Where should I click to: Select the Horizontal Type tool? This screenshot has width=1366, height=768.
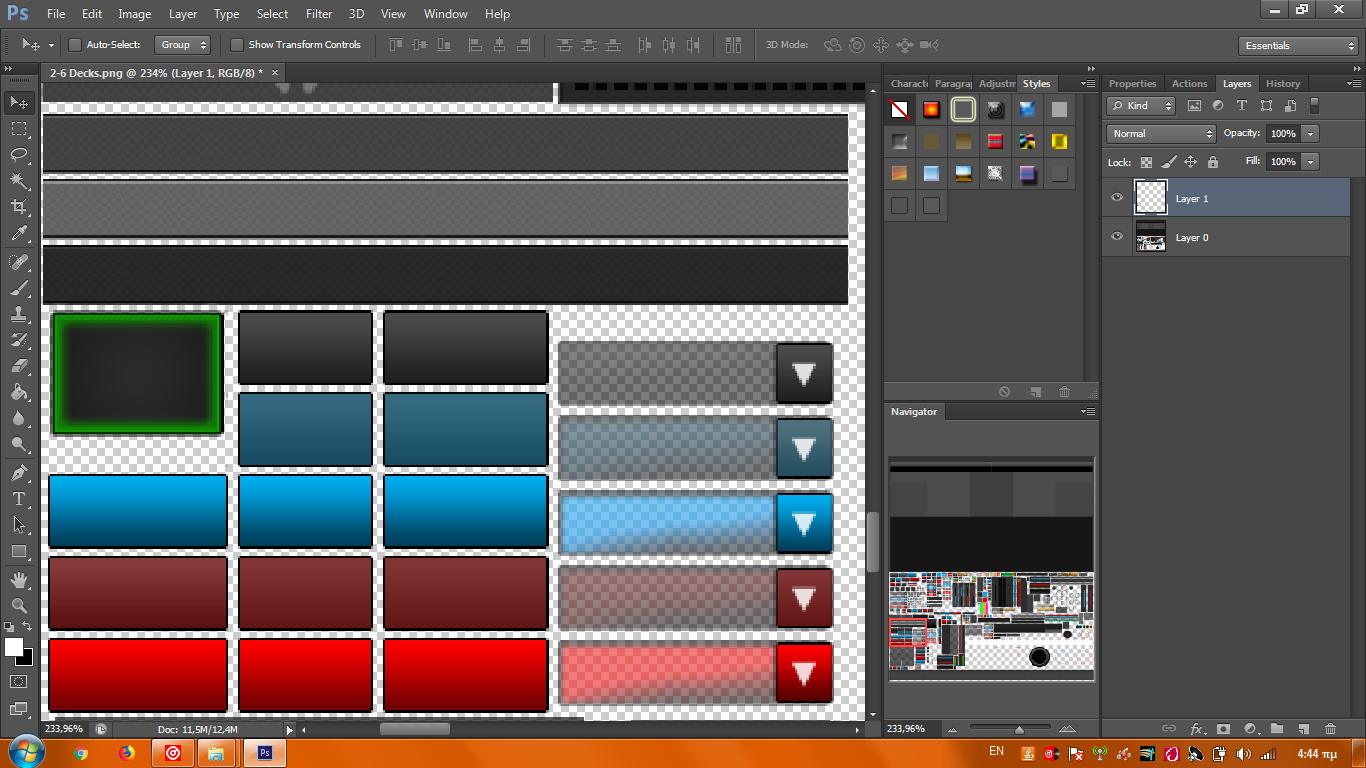[x=19, y=499]
